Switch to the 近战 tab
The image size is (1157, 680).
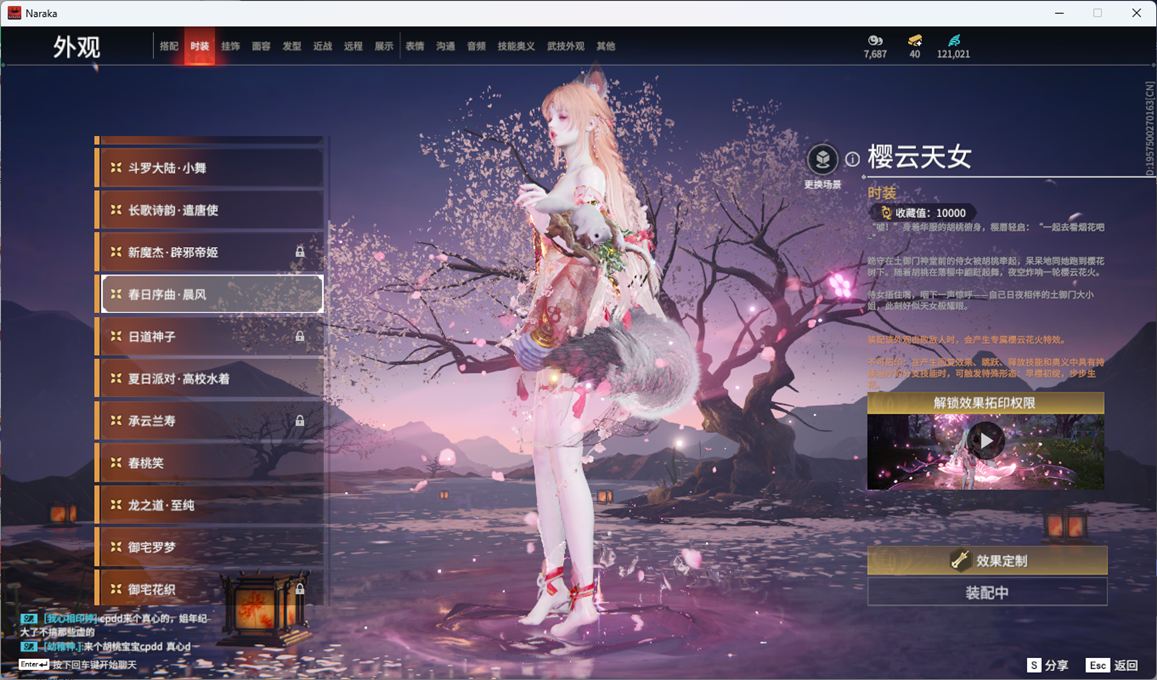pyautogui.click(x=322, y=46)
